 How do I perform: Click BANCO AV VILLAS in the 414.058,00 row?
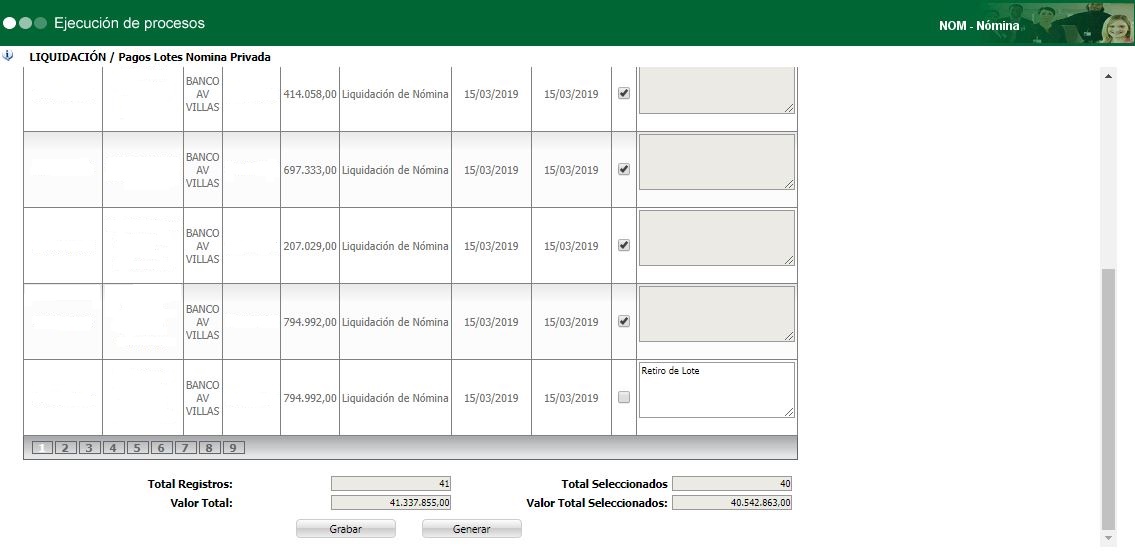tap(203, 94)
